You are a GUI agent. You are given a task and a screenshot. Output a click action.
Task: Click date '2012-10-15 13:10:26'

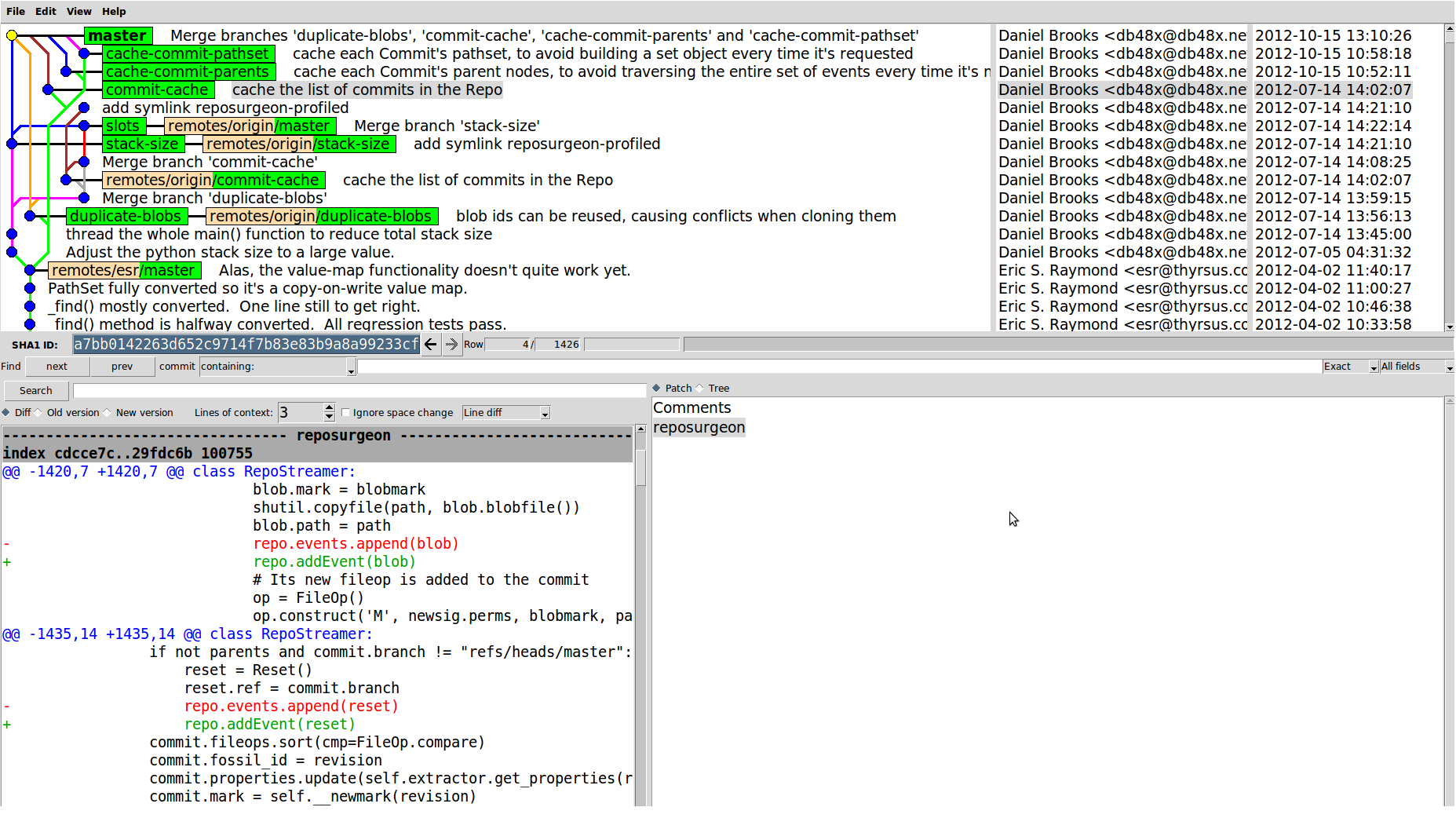[1333, 35]
